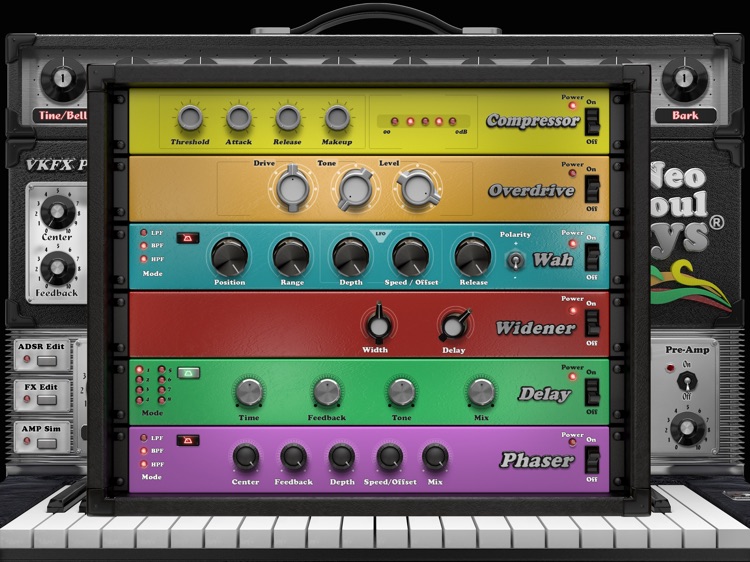The width and height of the screenshot is (750, 562).
Task: Toggle the Delay power switch
Action: pos(592,392)
